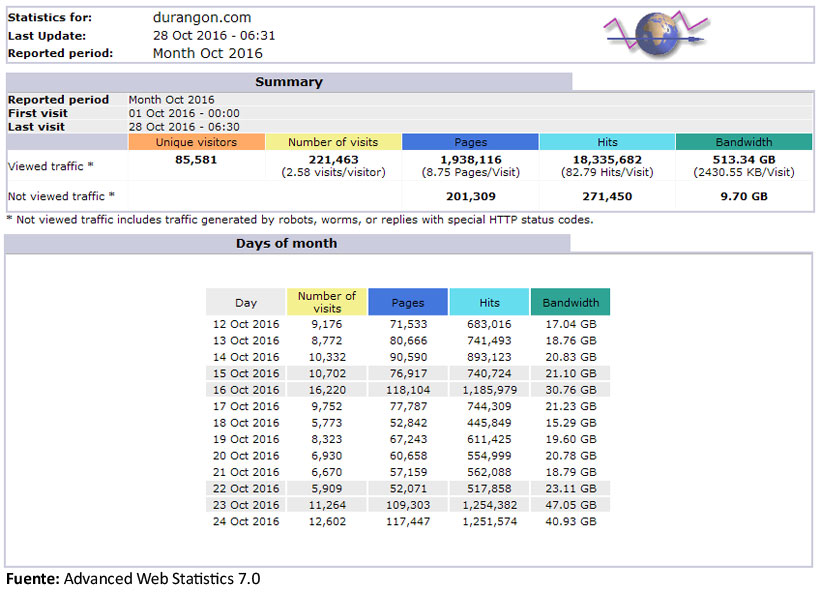Click the 513.34 GB bandwidth total
Viewport: 820px width, 592px height.
[743, 159]
